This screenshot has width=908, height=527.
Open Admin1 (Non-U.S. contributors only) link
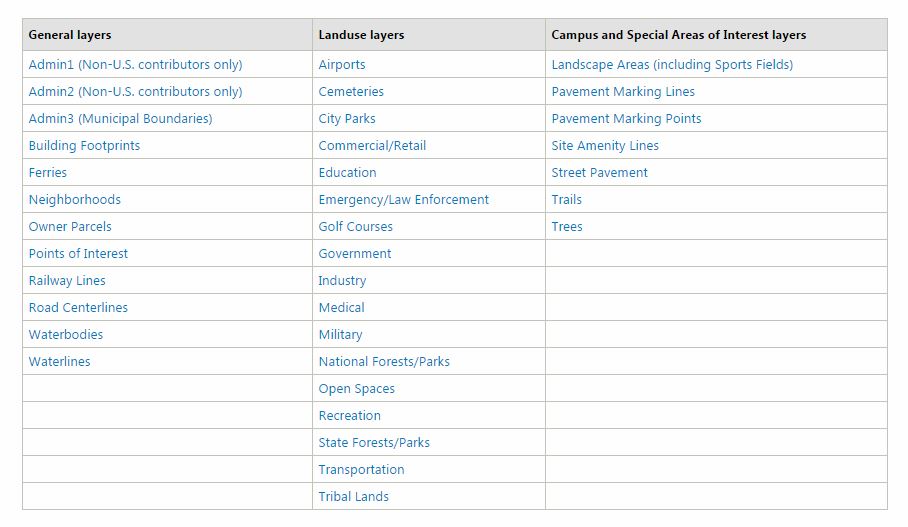click(x=136, y=64)
